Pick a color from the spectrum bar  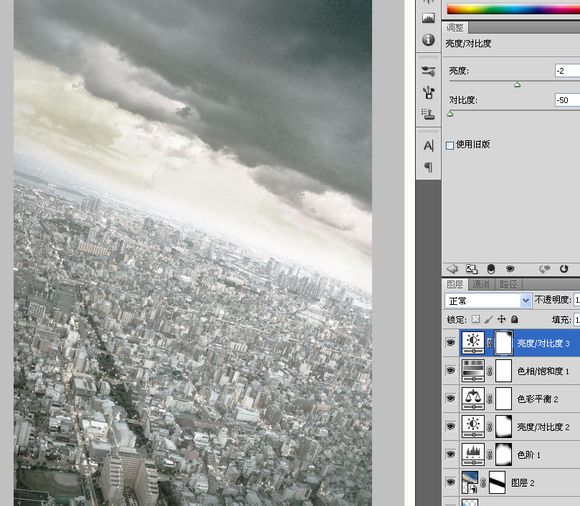pos(513,10)
